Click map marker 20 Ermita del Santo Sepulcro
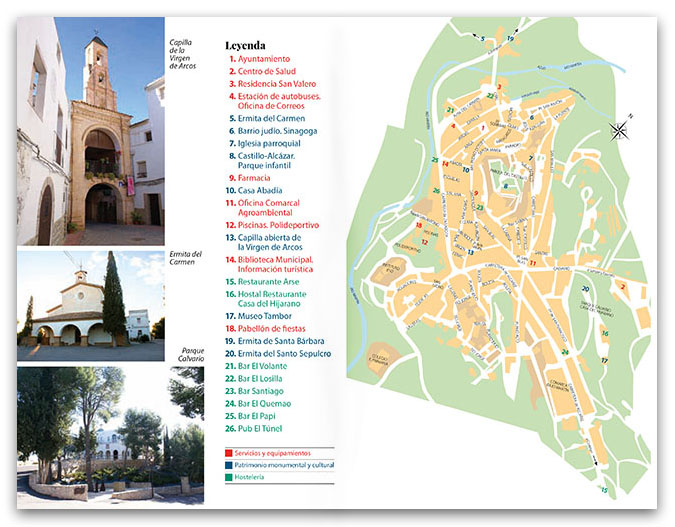 (x=585, y=289)
